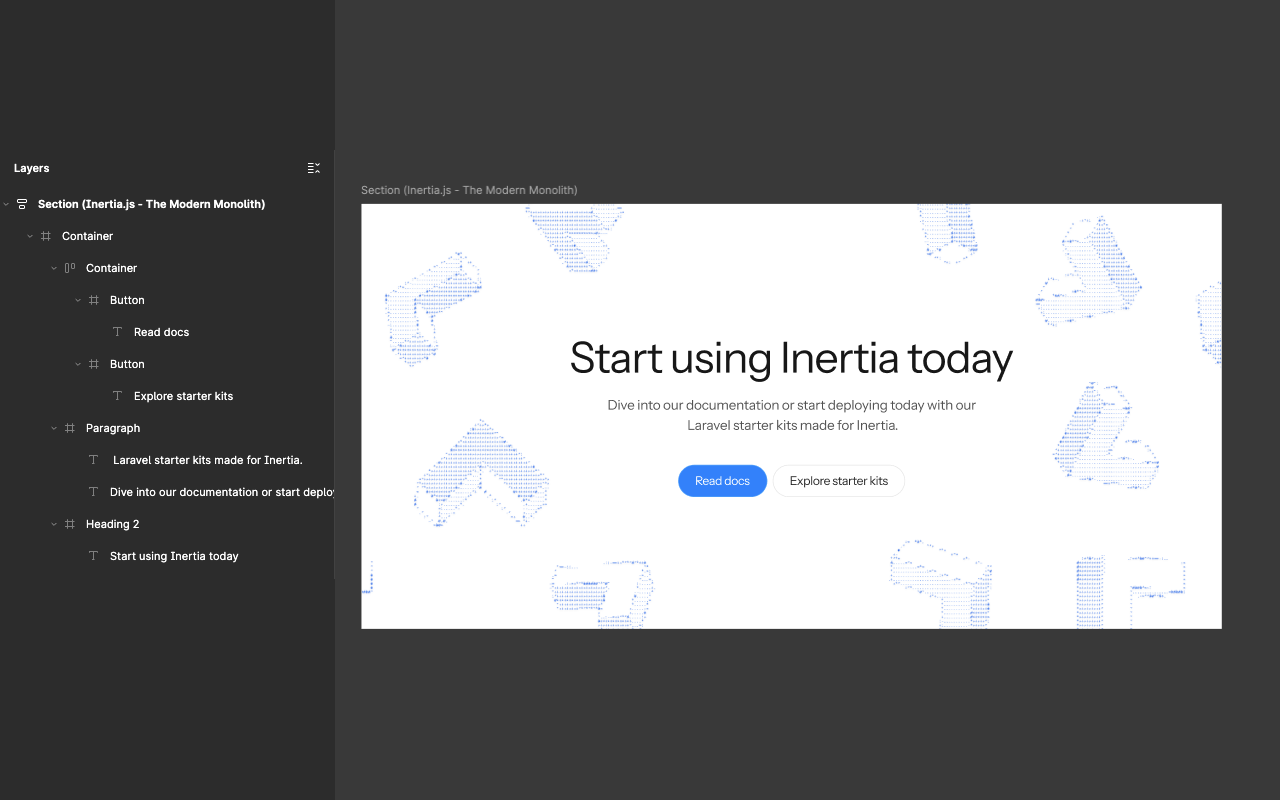Select the Read docs text layer

(x=161, y=332)
